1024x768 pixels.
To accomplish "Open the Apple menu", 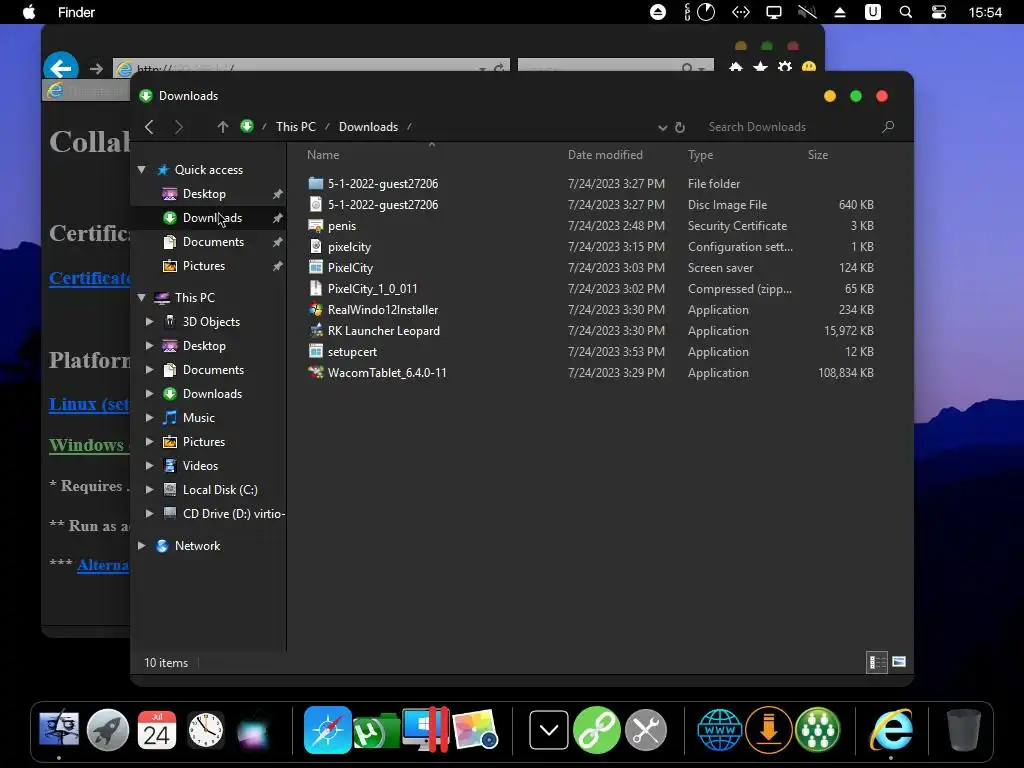I will pos(29,12).
